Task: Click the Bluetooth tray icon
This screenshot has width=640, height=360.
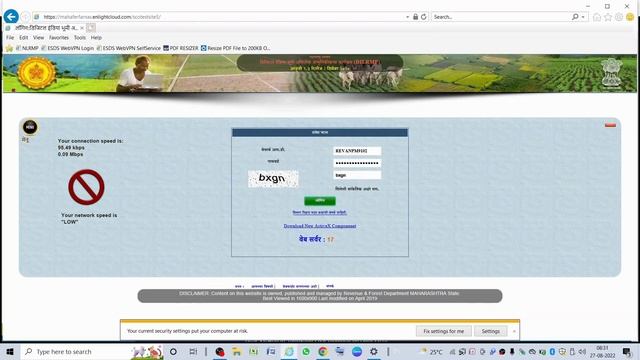Action: coord(552,351)
